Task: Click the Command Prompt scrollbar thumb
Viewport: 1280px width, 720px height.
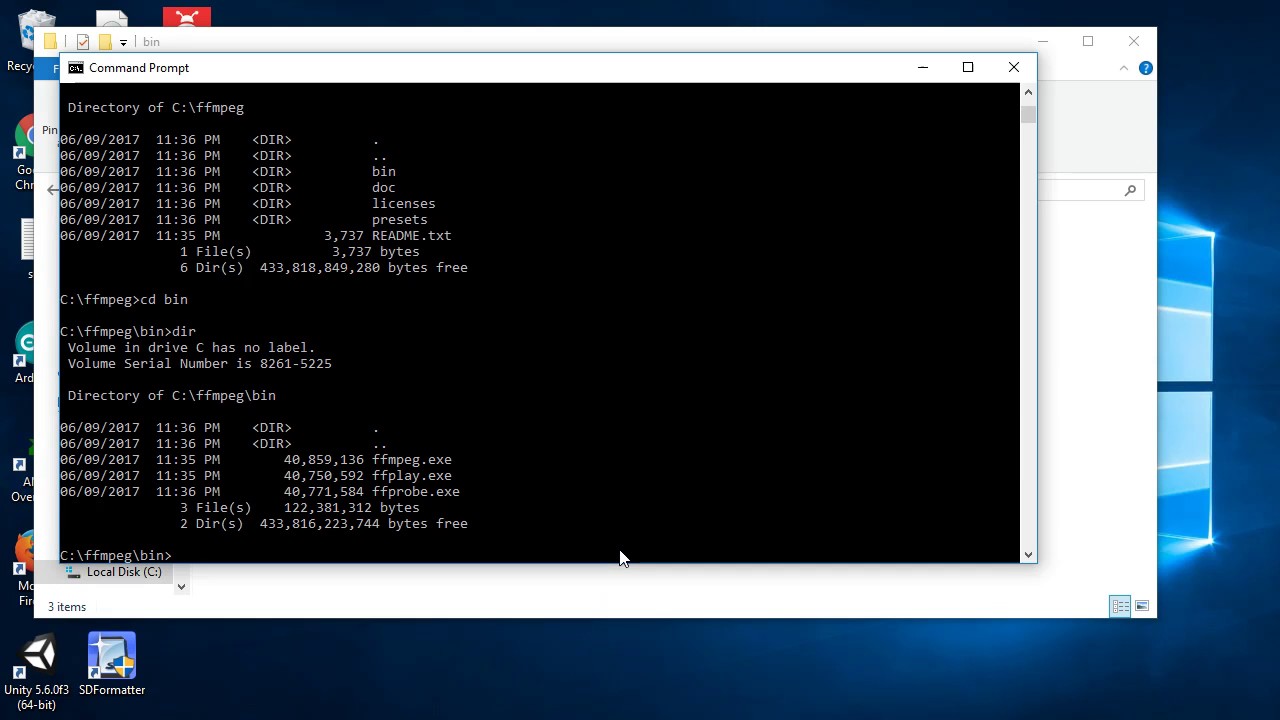Action: (1028, 113)
